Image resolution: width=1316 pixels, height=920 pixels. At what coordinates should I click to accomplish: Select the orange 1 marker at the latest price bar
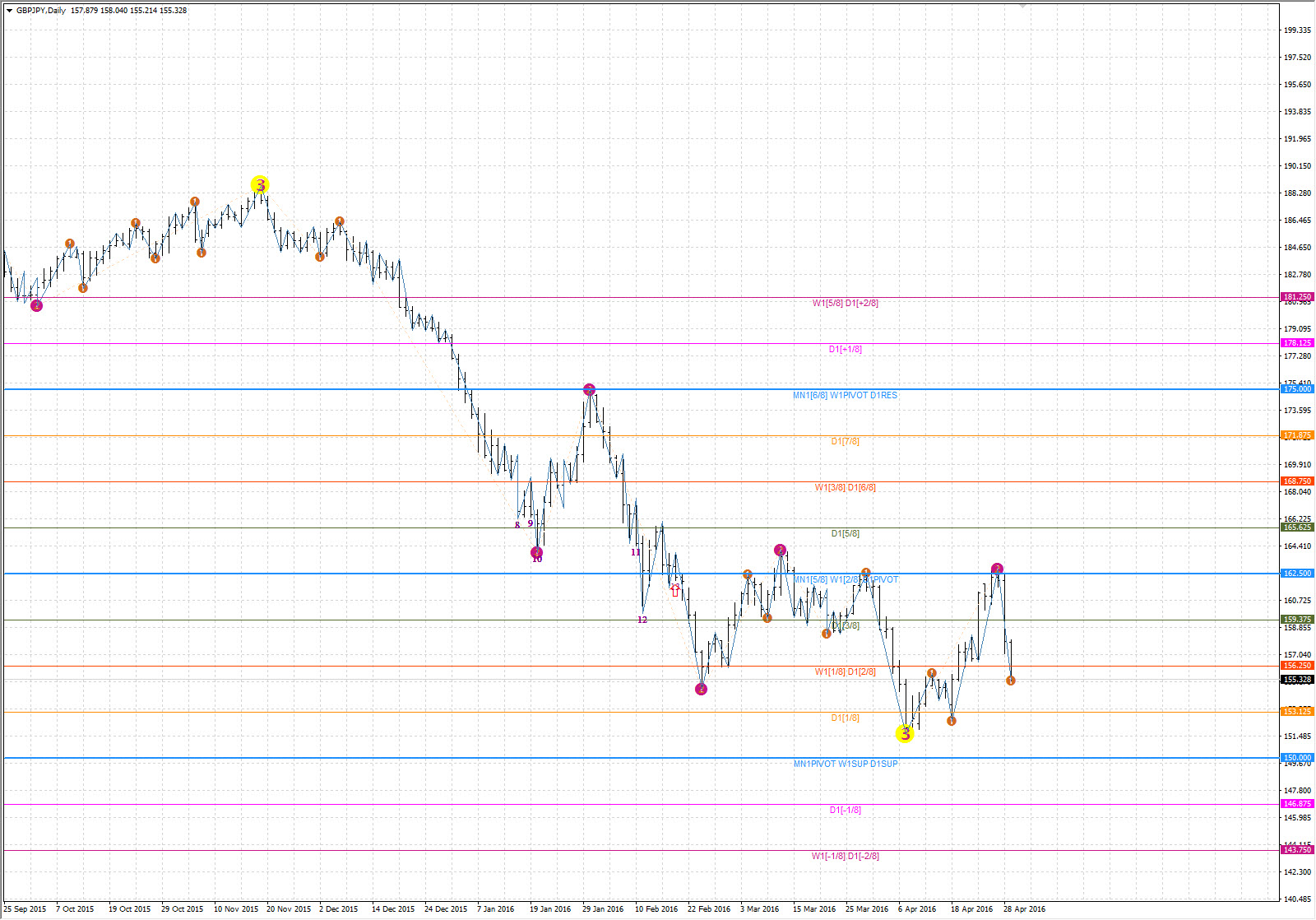1011,681
